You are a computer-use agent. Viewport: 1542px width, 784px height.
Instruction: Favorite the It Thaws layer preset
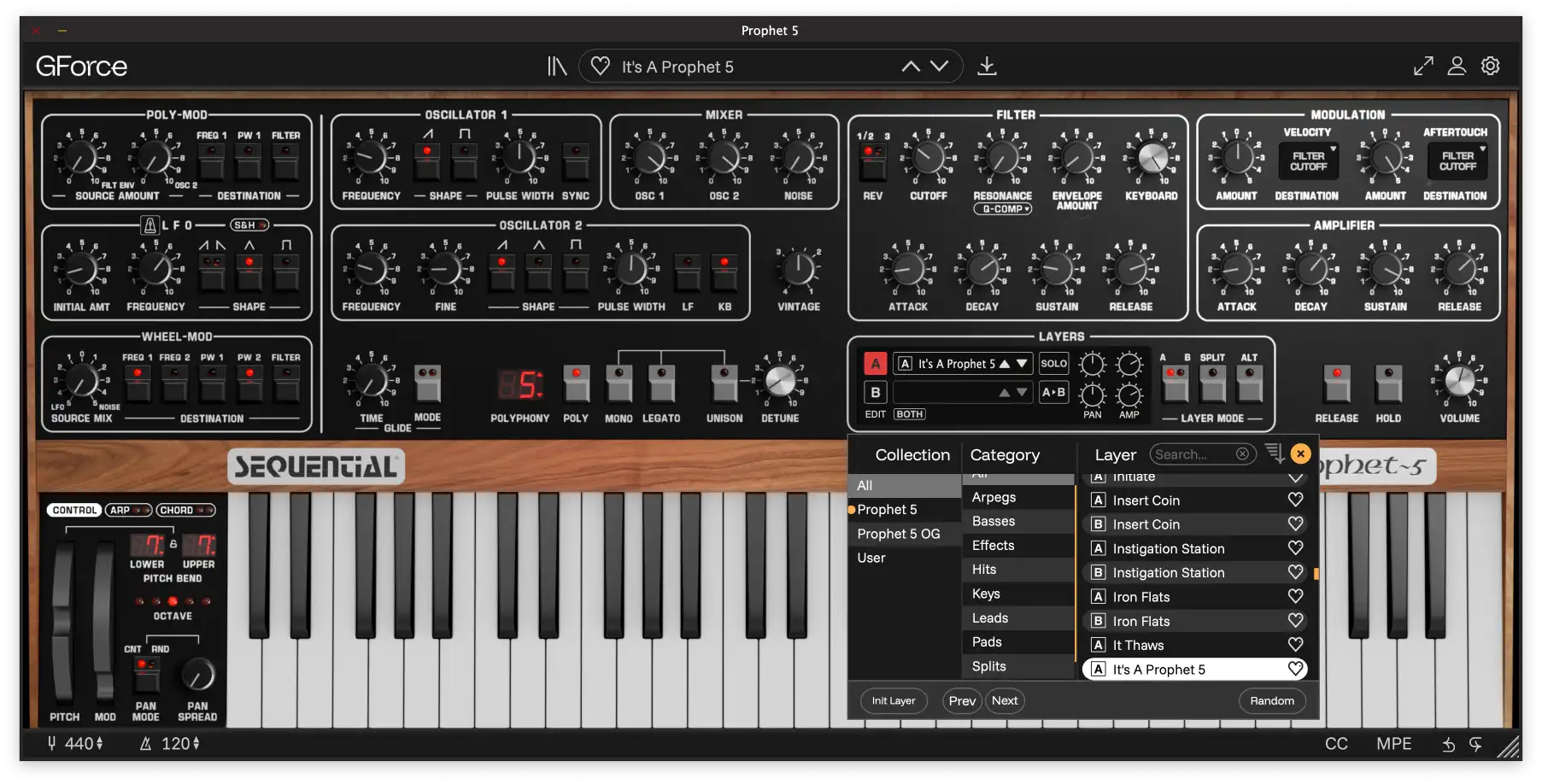tap(1296, 645)
